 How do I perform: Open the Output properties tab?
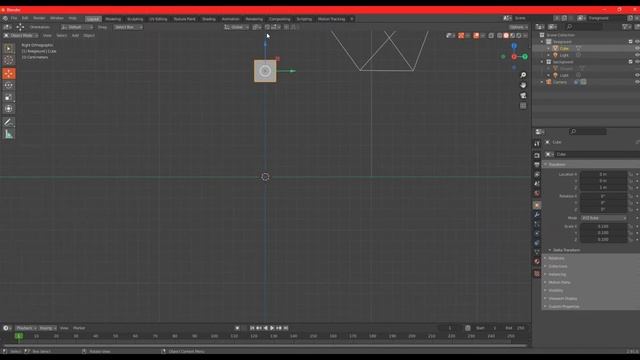coord(537,165)
